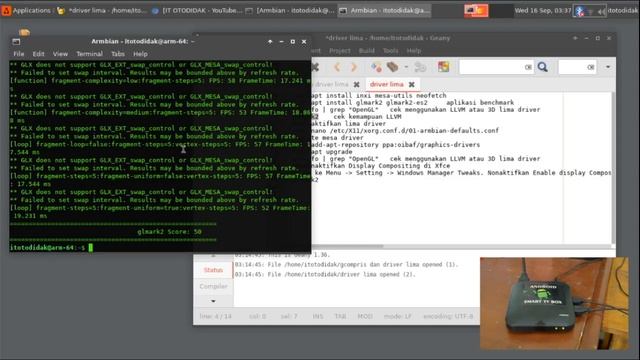Viewport: 640px width, 360px height.
Task: Click the 'apt upgrade' line in Geany editor
Action: tap(332, 151)
